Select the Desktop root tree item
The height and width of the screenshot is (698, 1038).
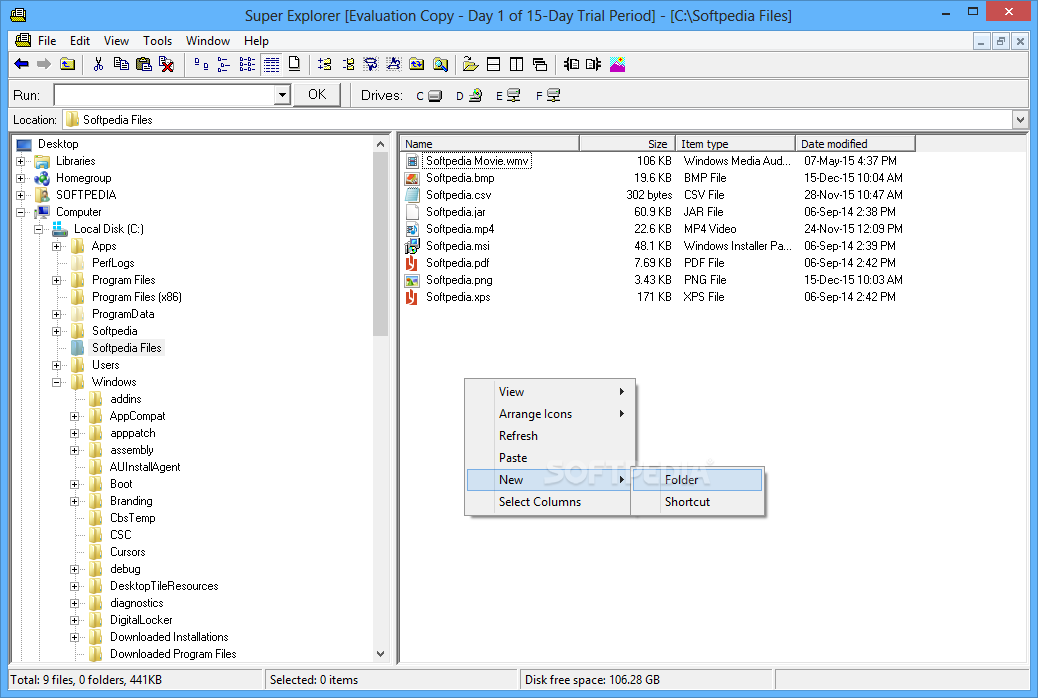(x=58, y=144)
